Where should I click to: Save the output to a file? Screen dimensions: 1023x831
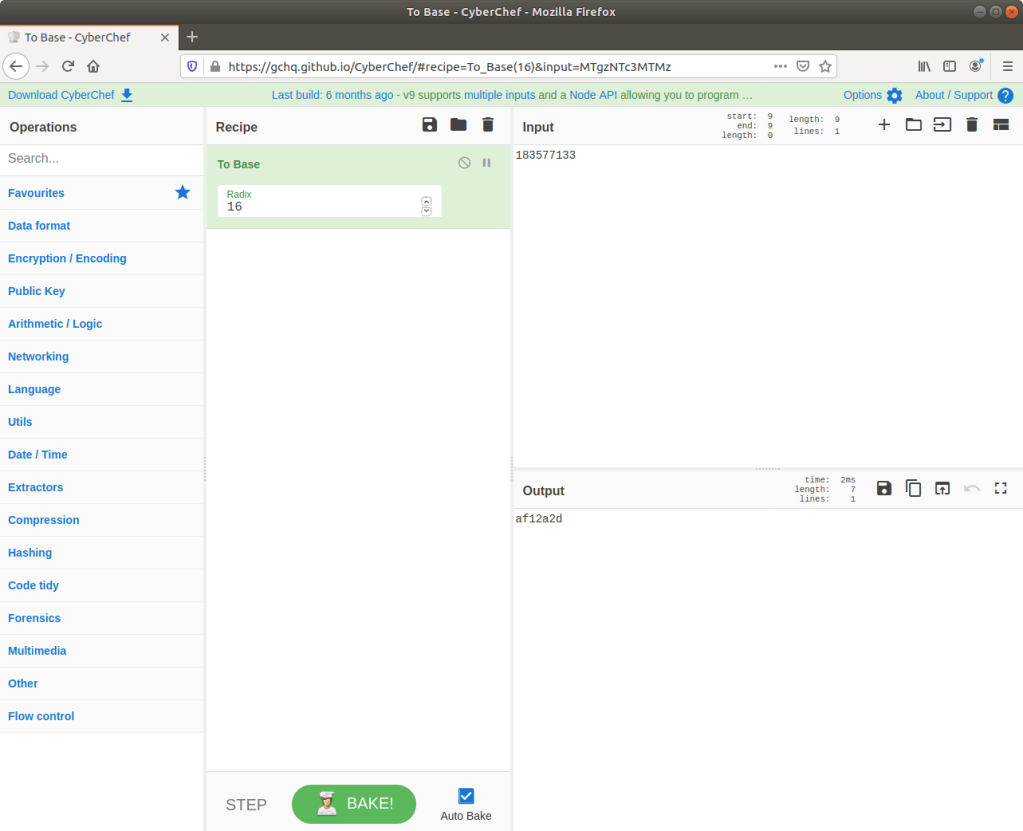[x=884, y=488]
